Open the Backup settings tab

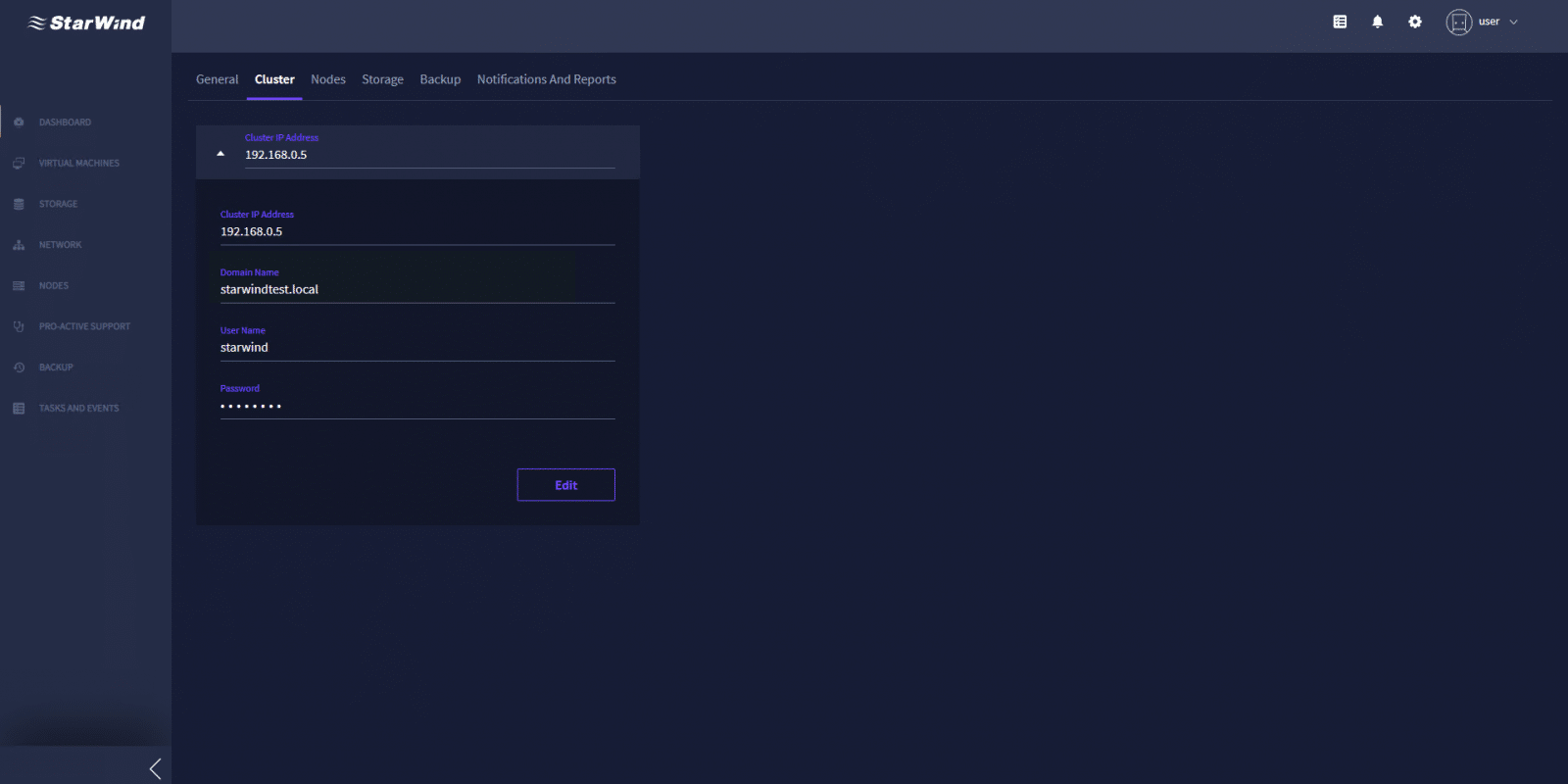point(440,79)
